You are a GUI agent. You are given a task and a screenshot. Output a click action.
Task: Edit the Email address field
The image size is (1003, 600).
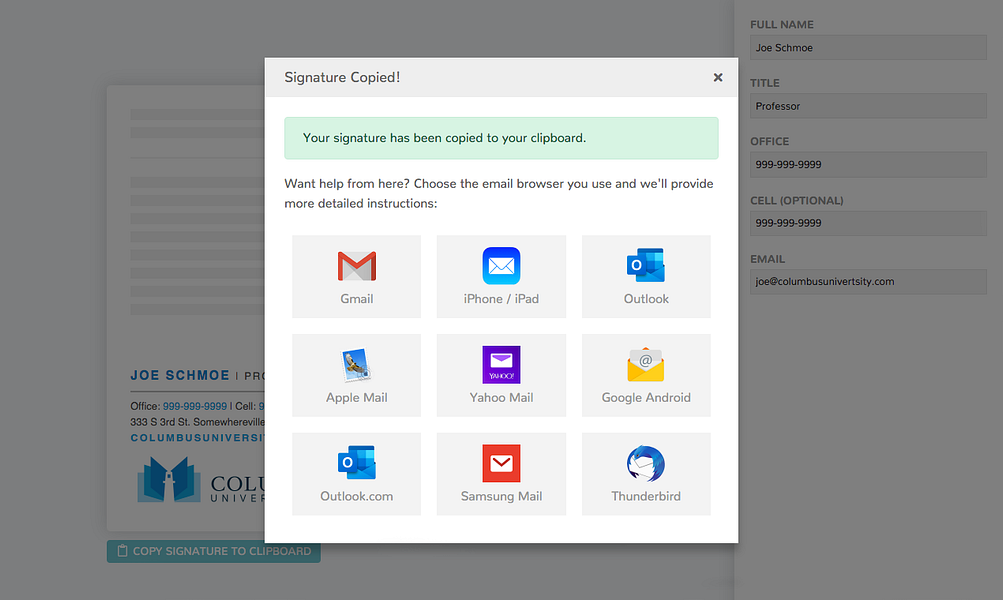tap(868, 281)
